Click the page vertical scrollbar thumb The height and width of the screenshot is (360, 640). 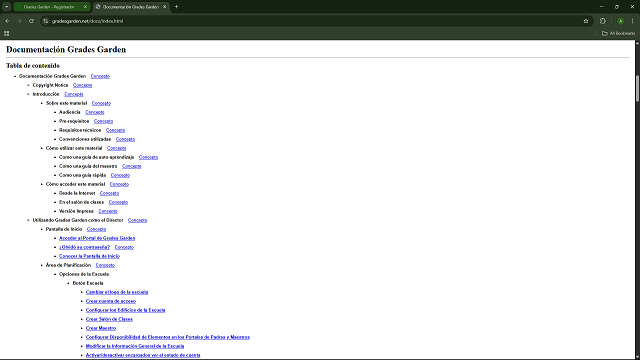[637, 89]
